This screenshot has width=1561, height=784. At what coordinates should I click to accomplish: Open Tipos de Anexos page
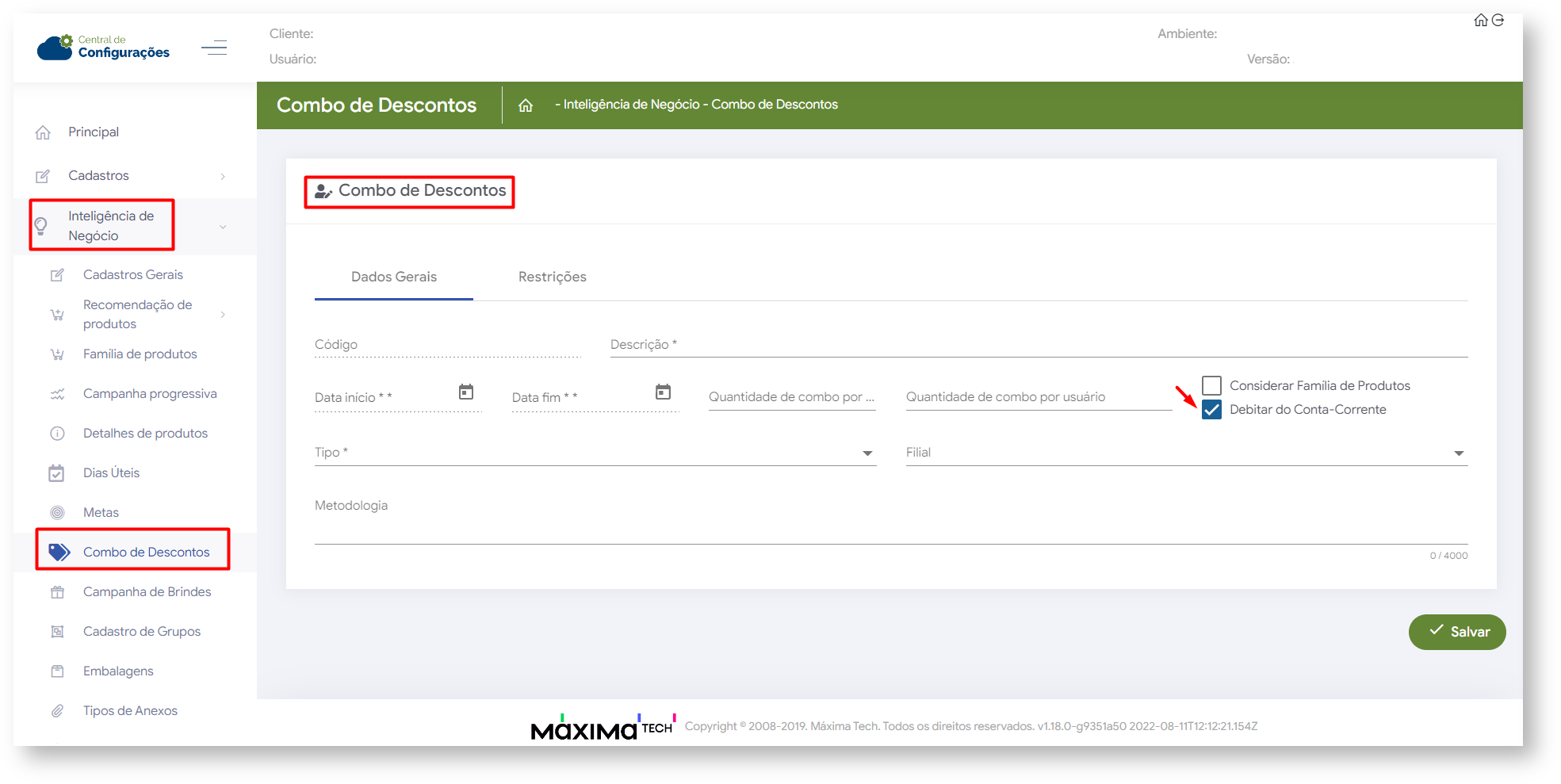point(130,711)
